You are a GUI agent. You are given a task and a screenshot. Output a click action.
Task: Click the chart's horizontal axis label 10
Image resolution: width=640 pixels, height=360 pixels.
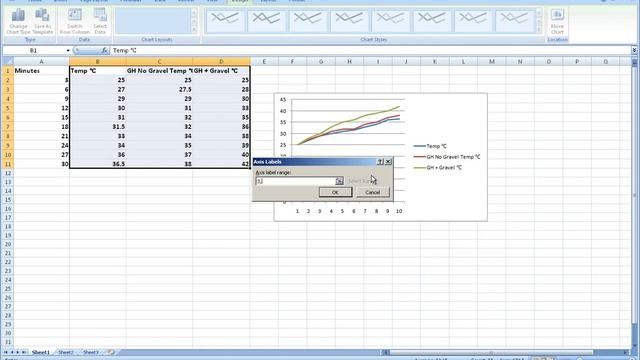click(x=399, y=211)
